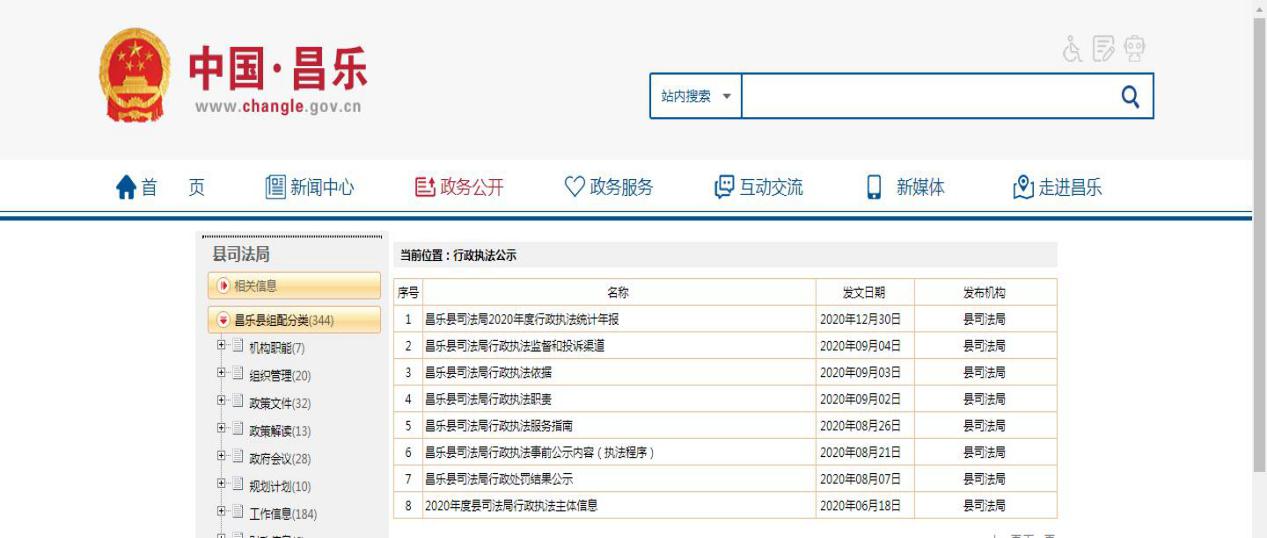Open 昌乐县司法局2020年度行政执法统计年报 link
Viewport: 1267px width, 538px height.
coord(529,320)
